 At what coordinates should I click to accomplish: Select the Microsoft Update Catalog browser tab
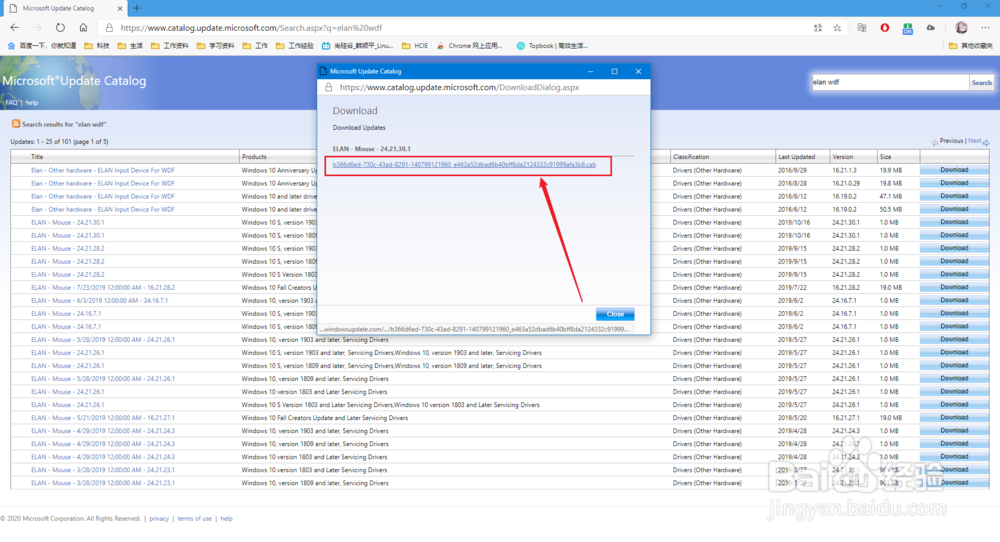tap(64, 8)
